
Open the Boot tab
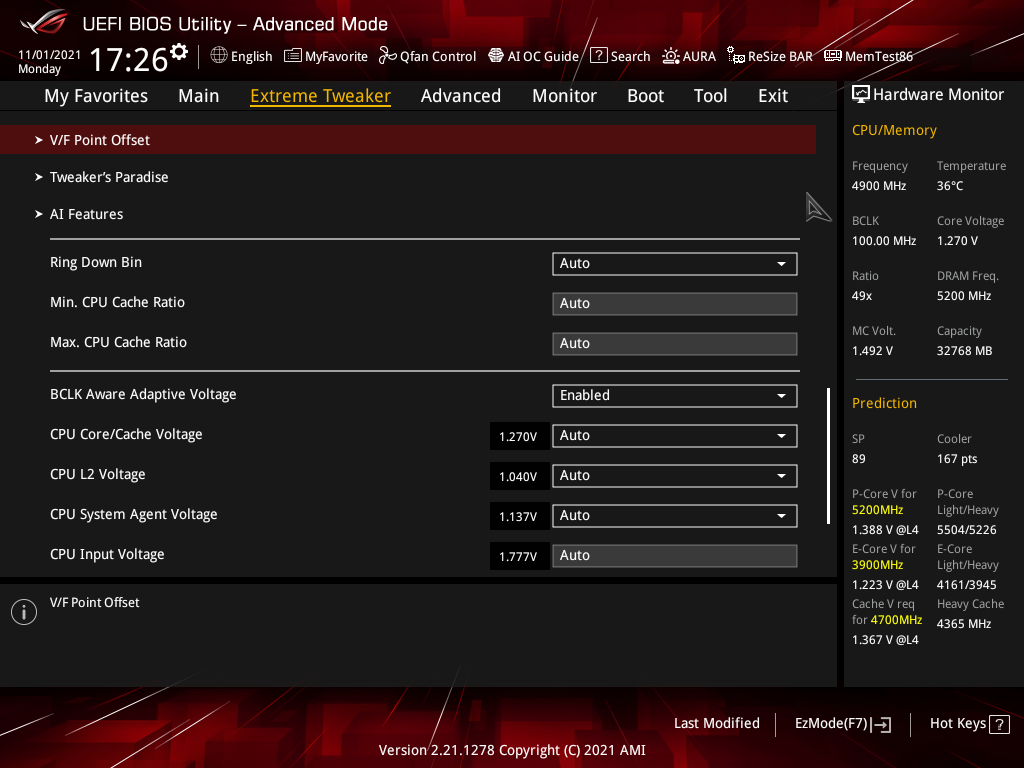(645, 96)
